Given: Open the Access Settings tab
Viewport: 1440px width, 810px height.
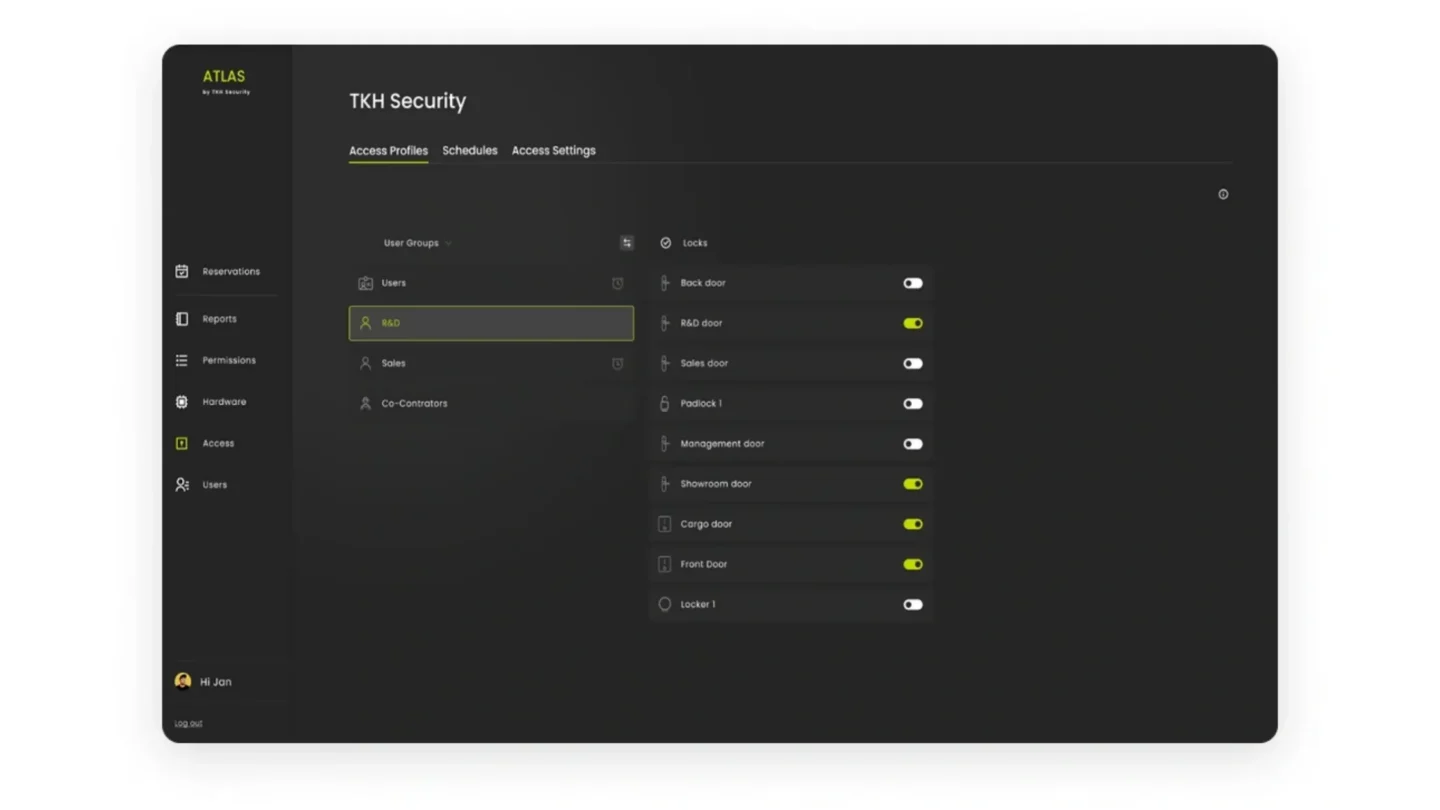Looking at the screenshot, I should tap(554, 150).
